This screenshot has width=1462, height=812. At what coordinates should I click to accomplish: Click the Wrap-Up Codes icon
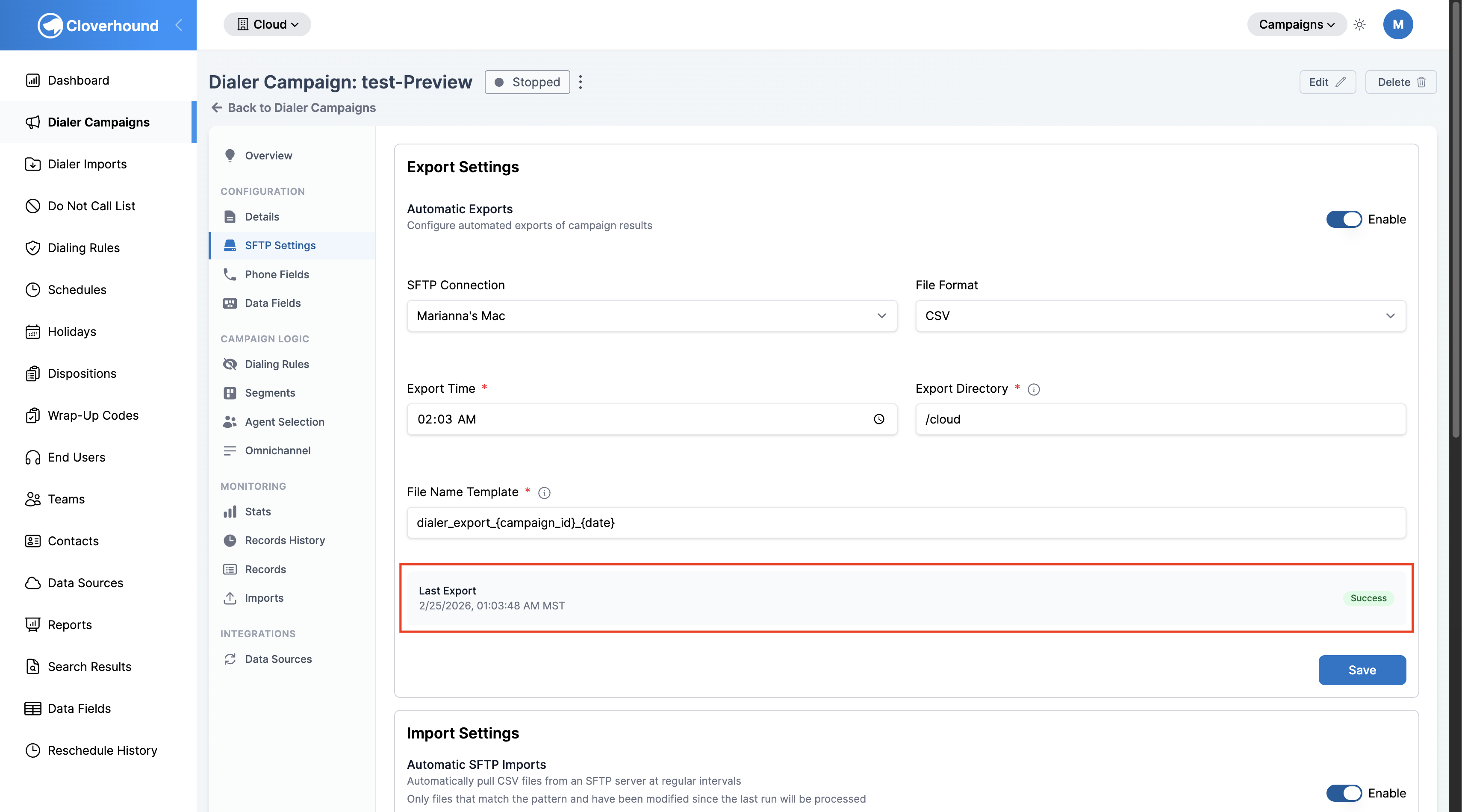coord(33,415)
